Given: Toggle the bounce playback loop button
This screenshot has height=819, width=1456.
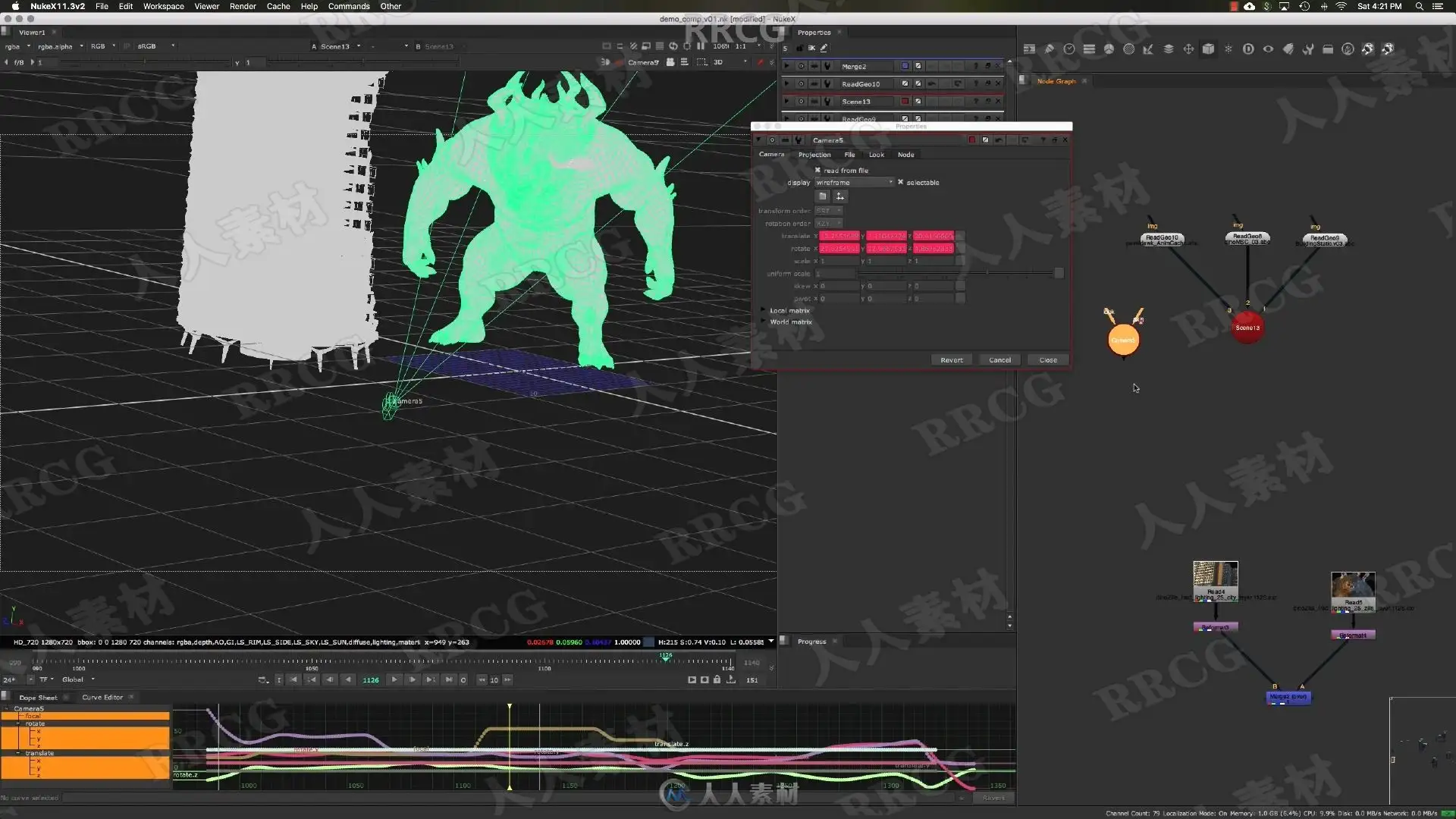Looking at the screenshot, I should coord(262,679).
